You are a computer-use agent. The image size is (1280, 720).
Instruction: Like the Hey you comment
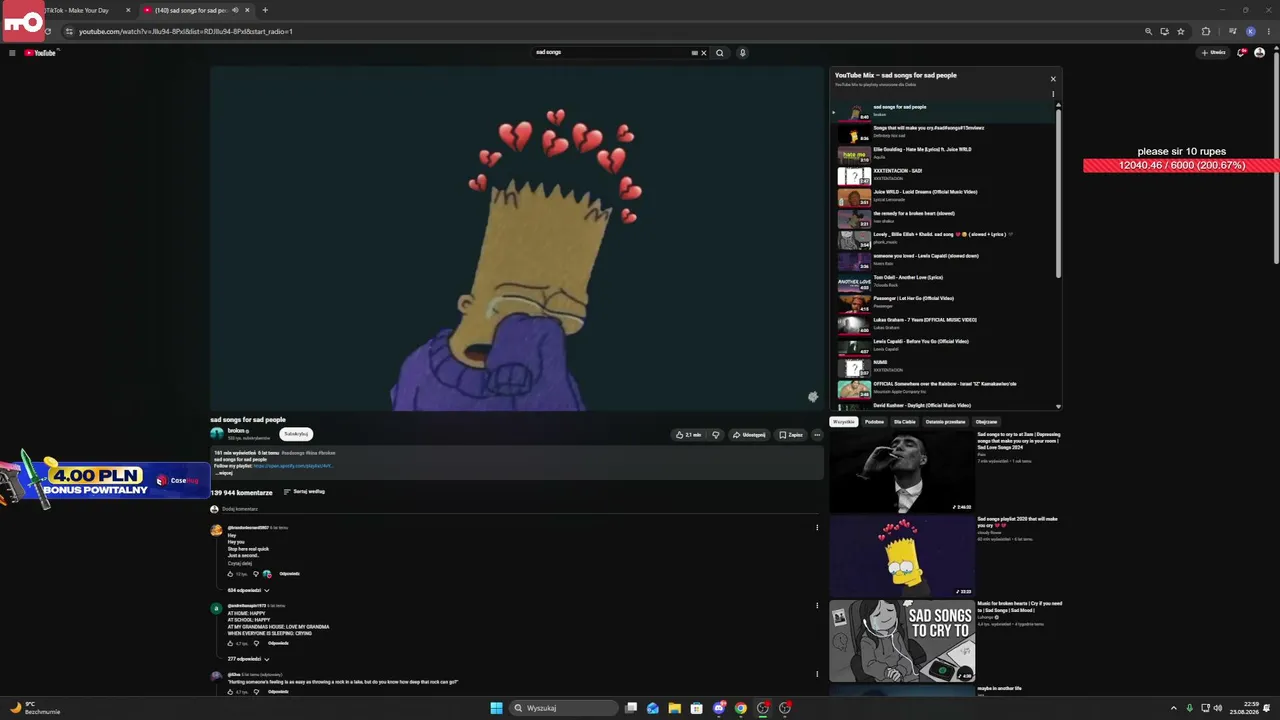230,574
